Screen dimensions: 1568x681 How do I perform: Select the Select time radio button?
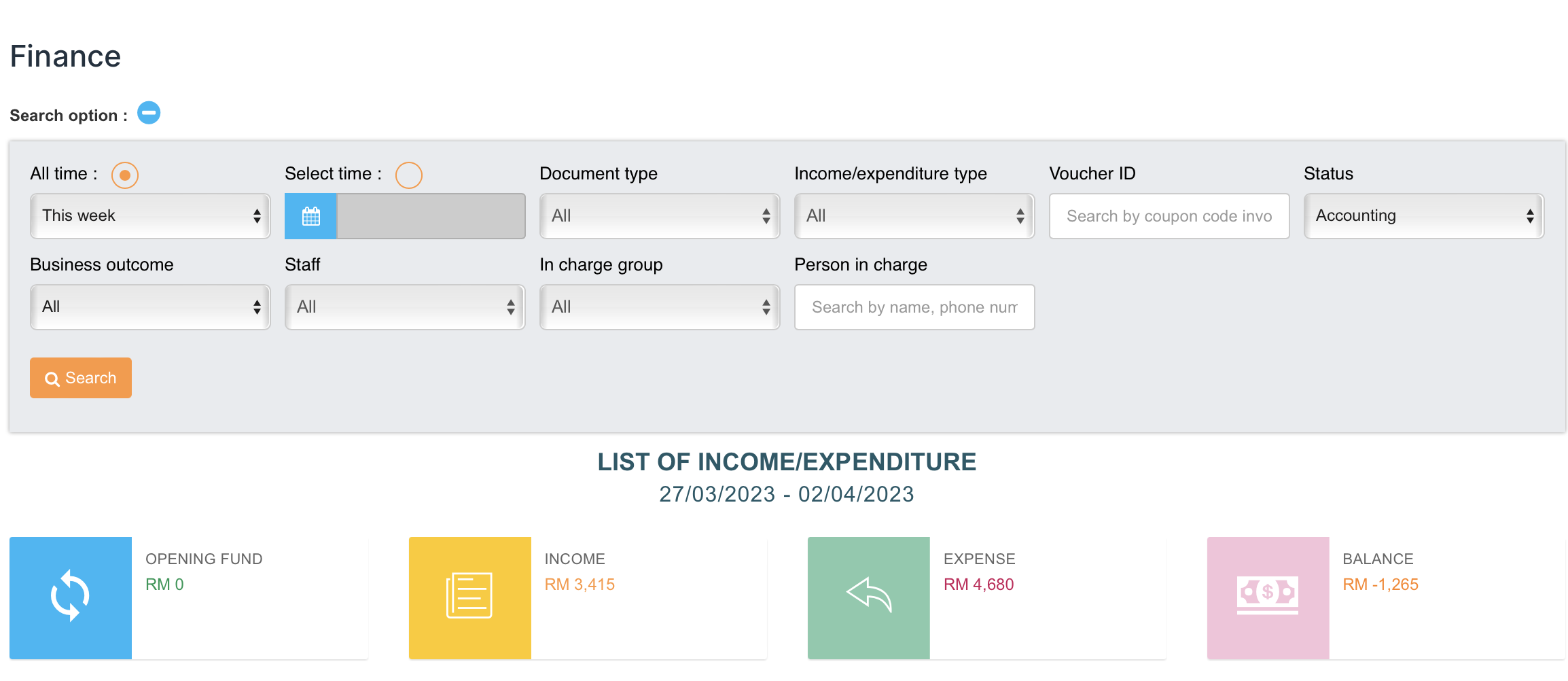pos(409,175)
